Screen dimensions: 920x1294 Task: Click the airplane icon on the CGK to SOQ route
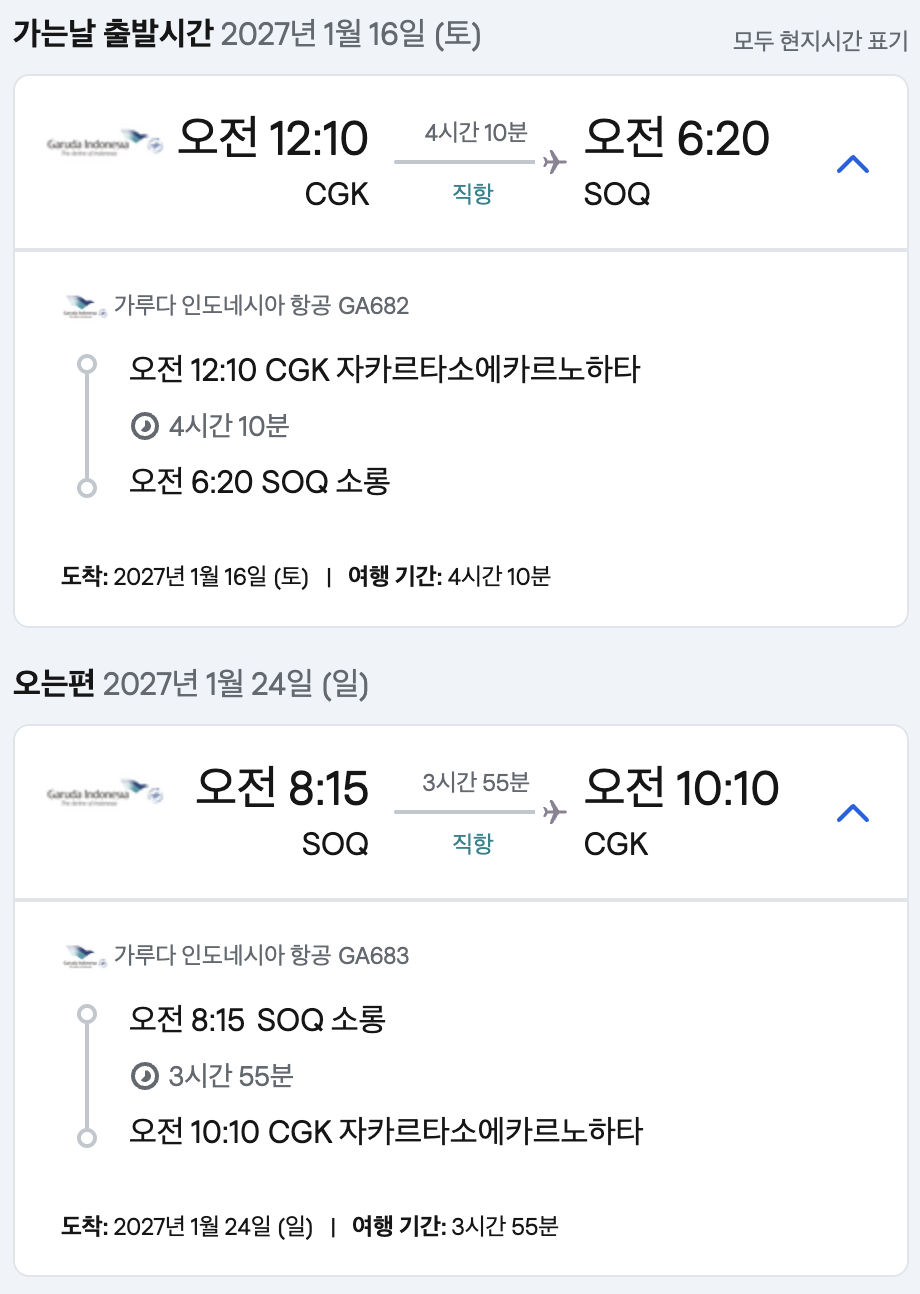tap(554, 162)
